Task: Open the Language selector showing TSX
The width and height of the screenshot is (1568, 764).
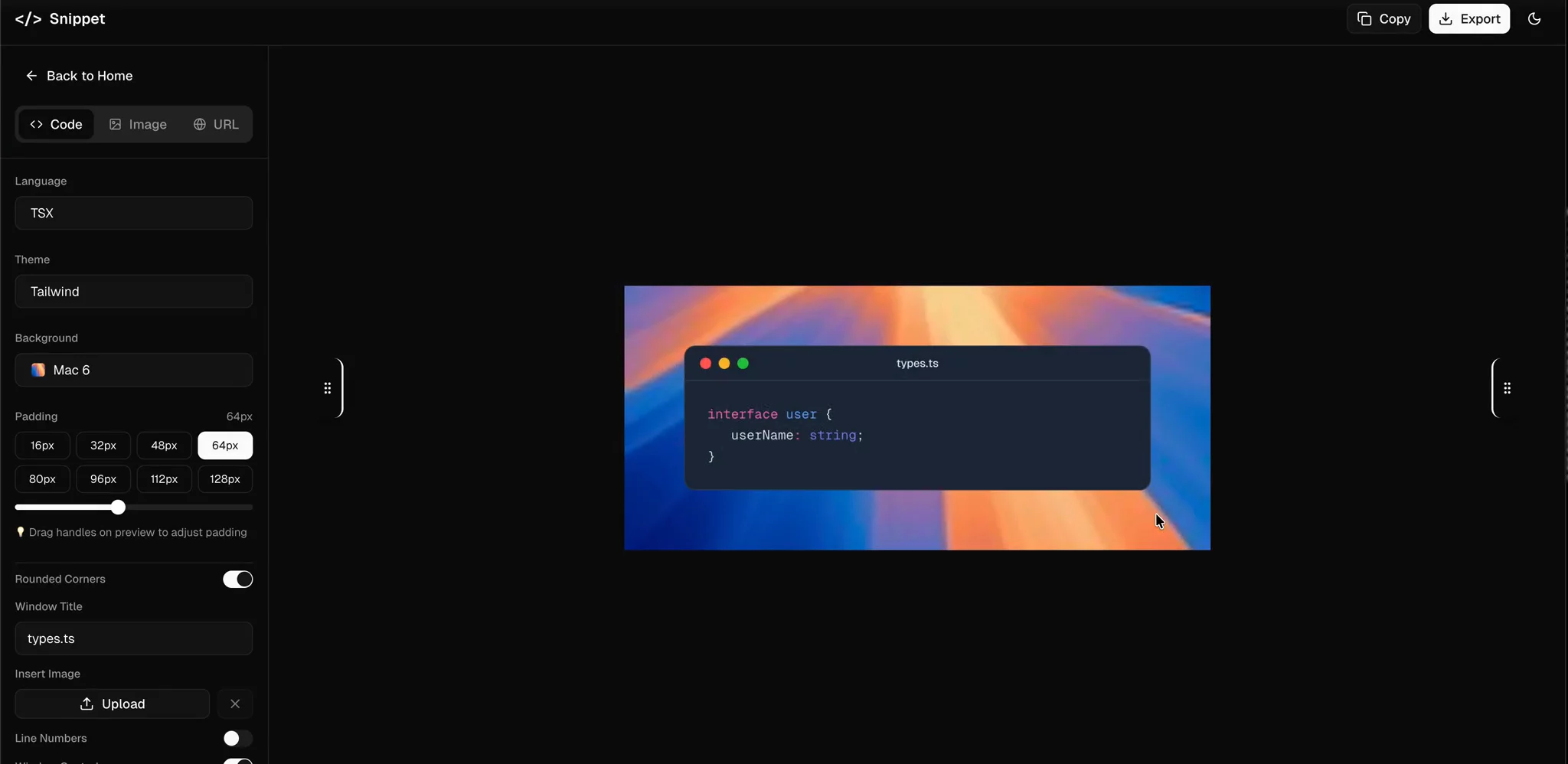Action: point(133,213)
